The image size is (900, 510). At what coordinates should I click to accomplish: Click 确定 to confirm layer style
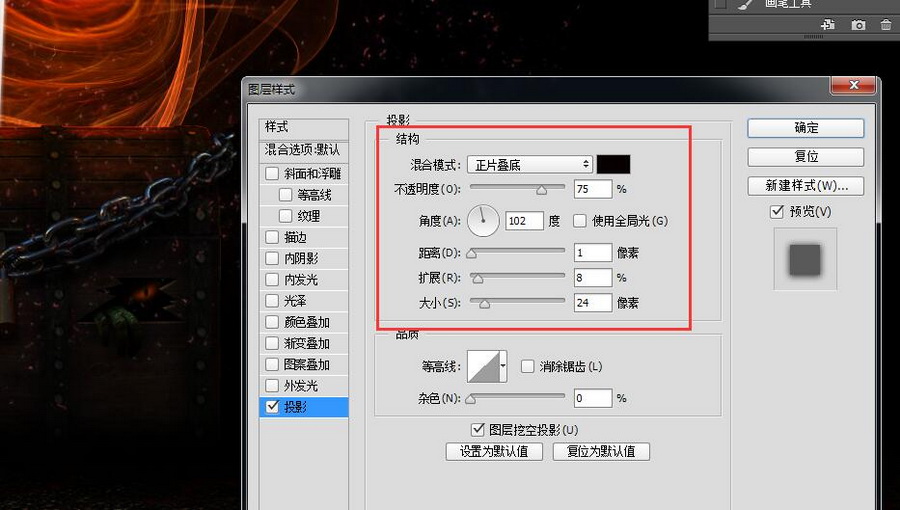(x=805, y=128)
